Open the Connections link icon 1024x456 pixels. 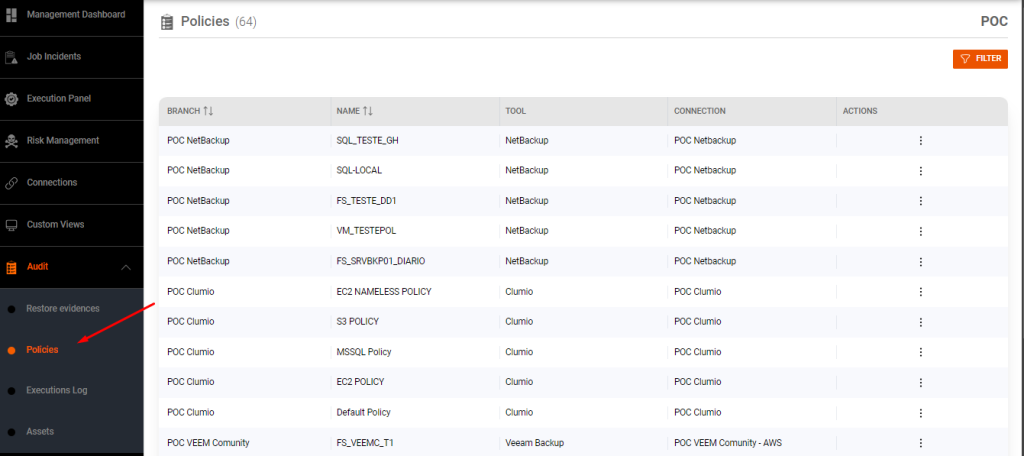point(11,183)
